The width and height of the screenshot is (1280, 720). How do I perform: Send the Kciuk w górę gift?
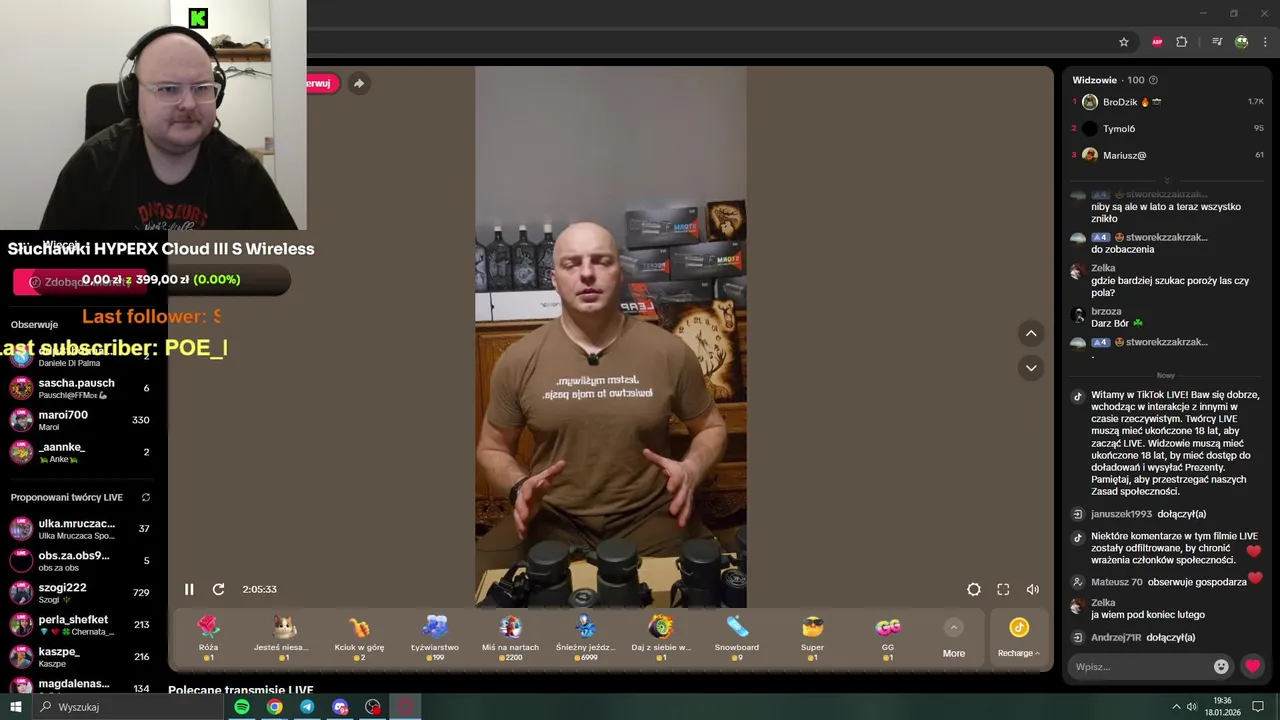point(359,638)
